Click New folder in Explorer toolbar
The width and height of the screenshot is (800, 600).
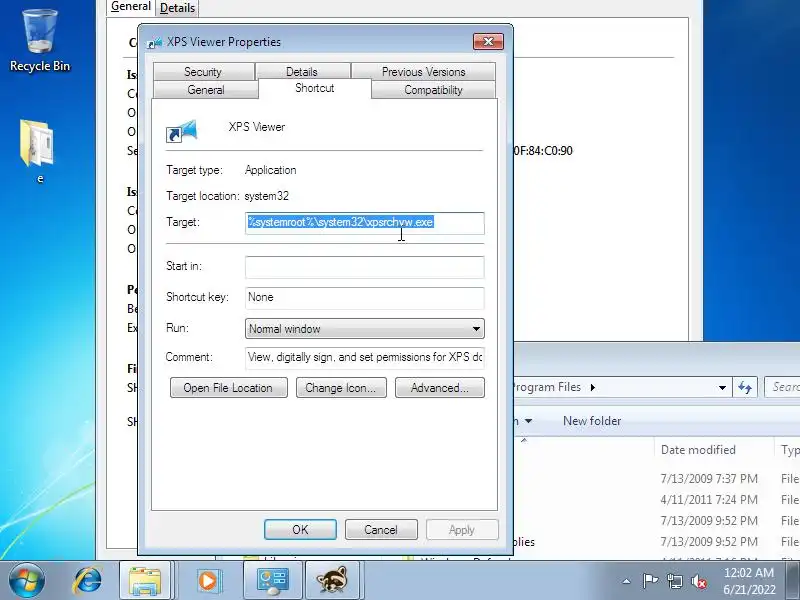592,421
